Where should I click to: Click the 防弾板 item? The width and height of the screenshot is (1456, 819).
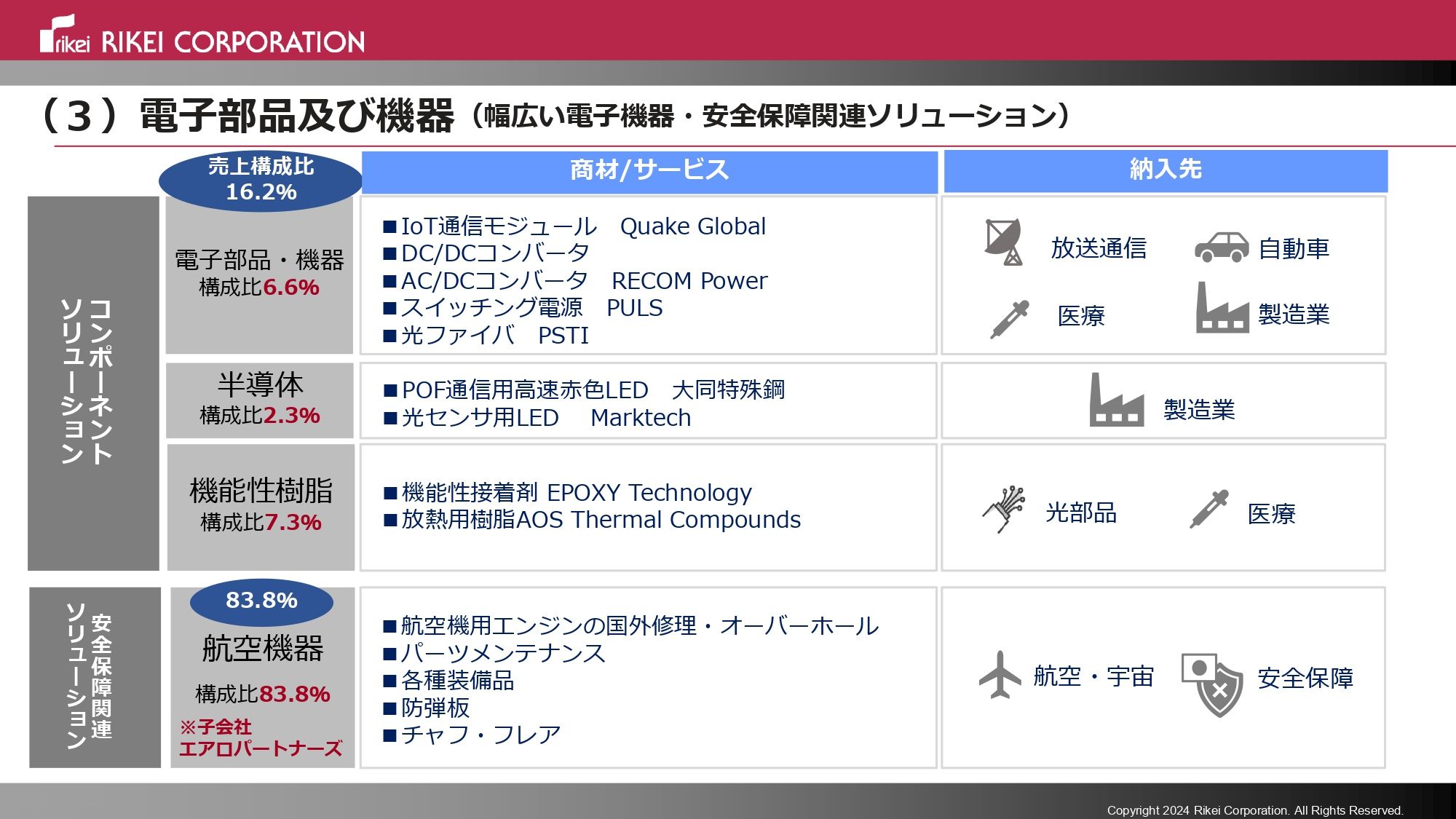click(x=427, y=708)
